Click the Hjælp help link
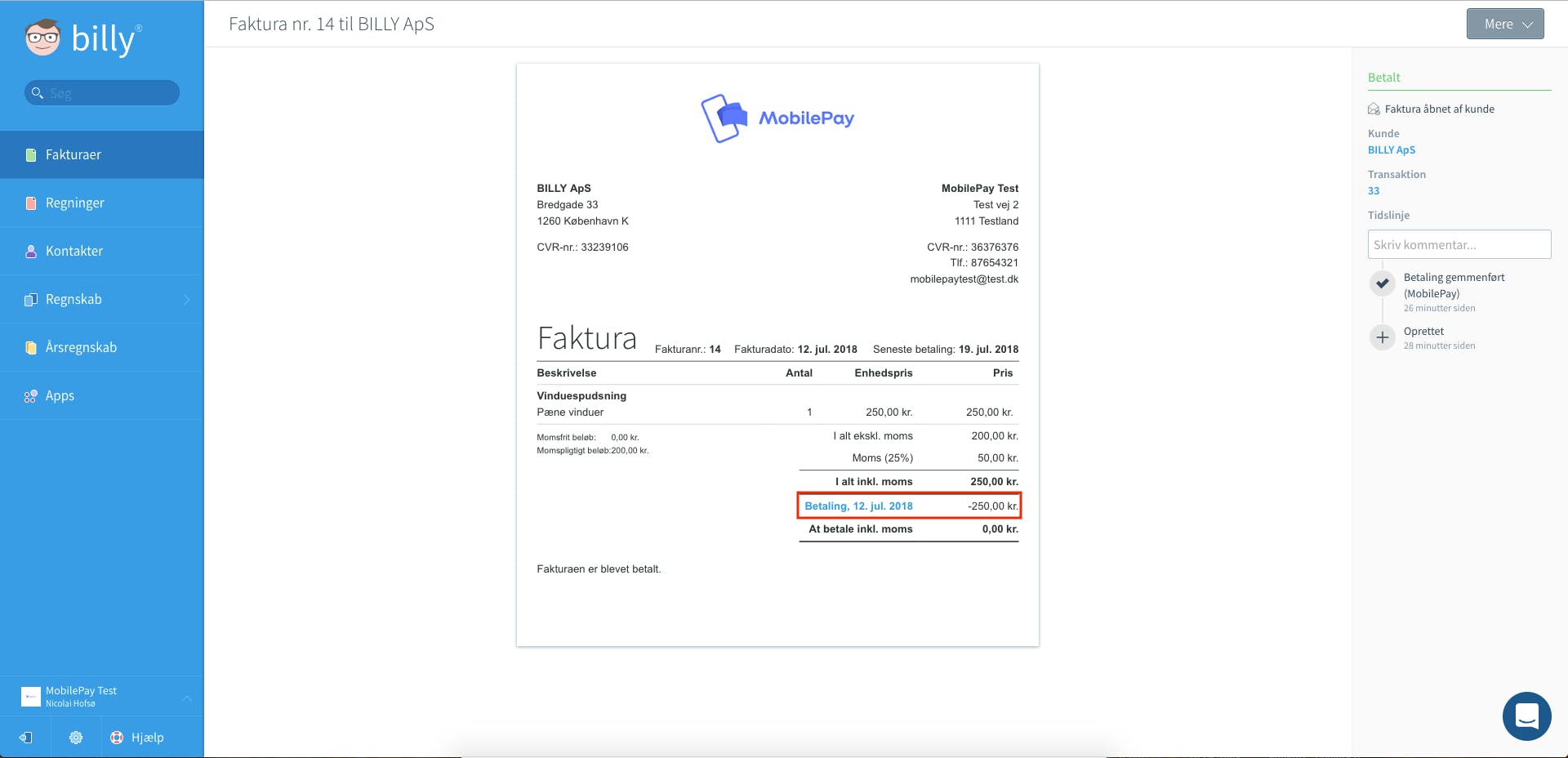 coord(147,738)
